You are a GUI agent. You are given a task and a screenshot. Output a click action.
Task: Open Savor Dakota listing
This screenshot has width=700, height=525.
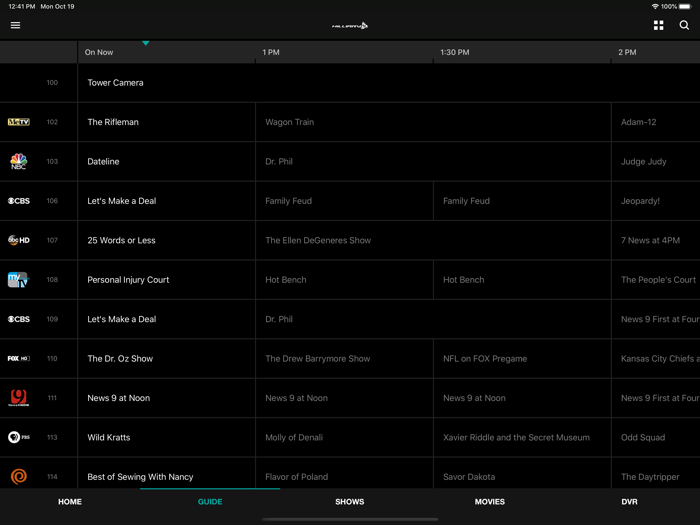coord(522,473)
